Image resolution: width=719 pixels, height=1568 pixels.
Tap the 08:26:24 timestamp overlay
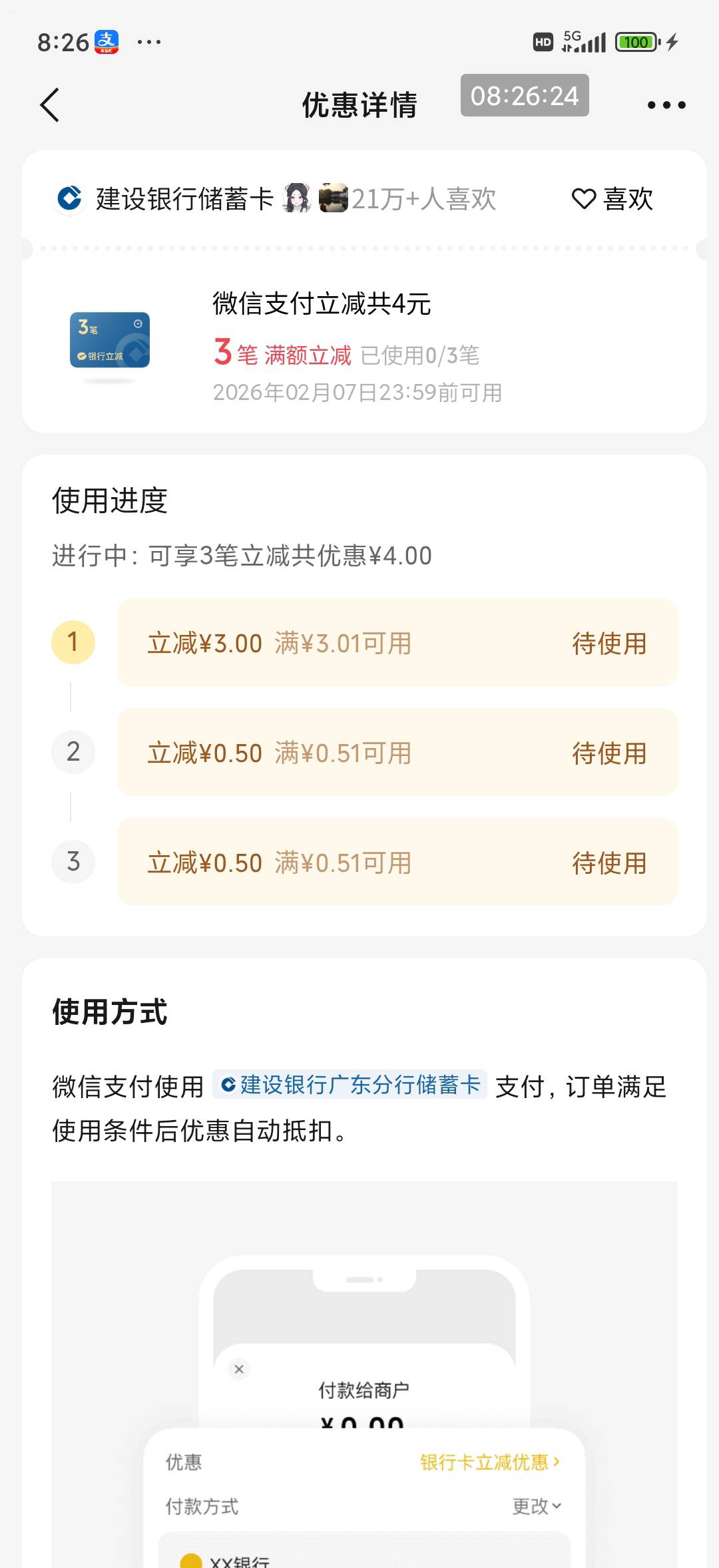[525, 96]
